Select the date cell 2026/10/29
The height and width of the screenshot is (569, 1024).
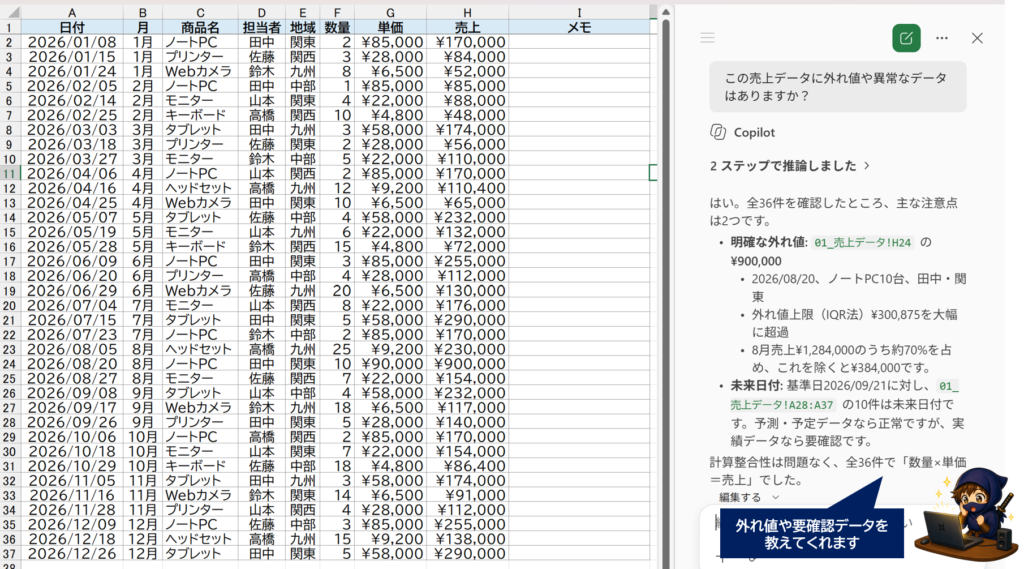72,466
